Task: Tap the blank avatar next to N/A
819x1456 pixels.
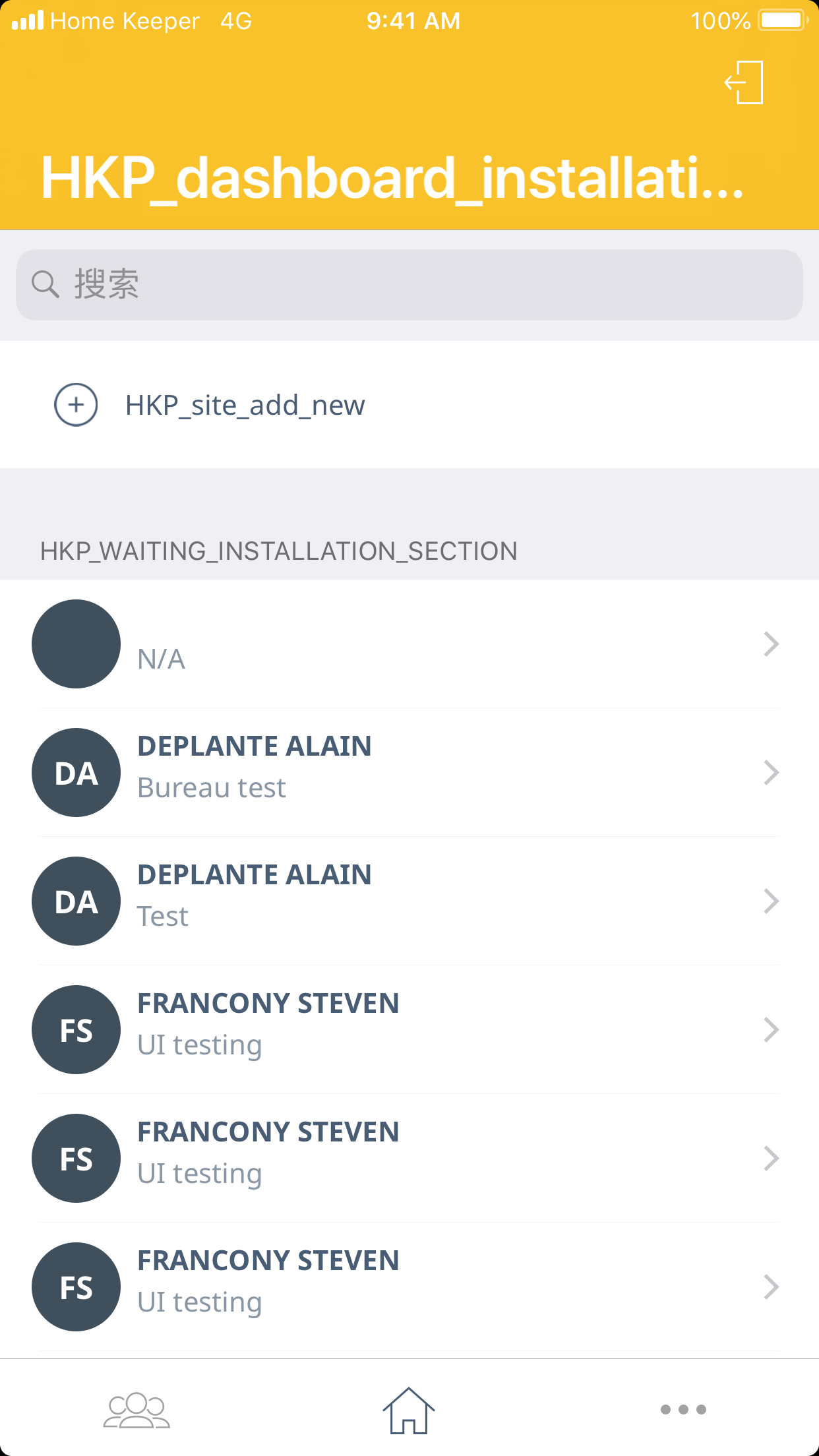Action: 76,644
